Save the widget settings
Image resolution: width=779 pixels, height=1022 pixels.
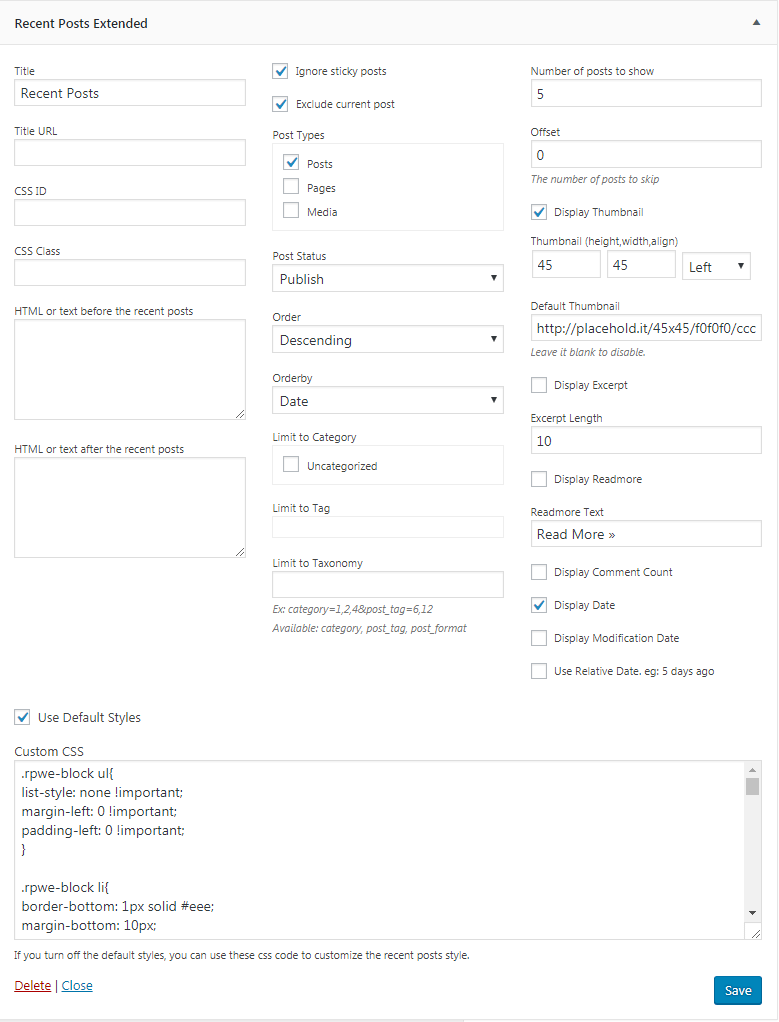tap(738, 990)
